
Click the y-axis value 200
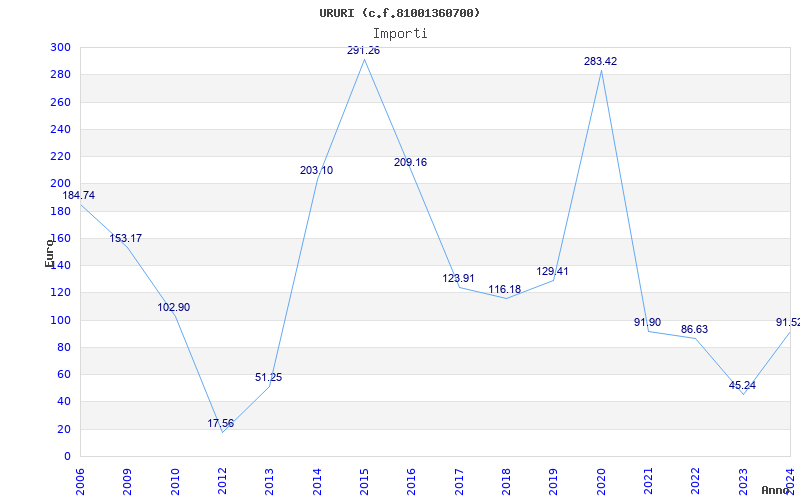(x=60, y=184)
